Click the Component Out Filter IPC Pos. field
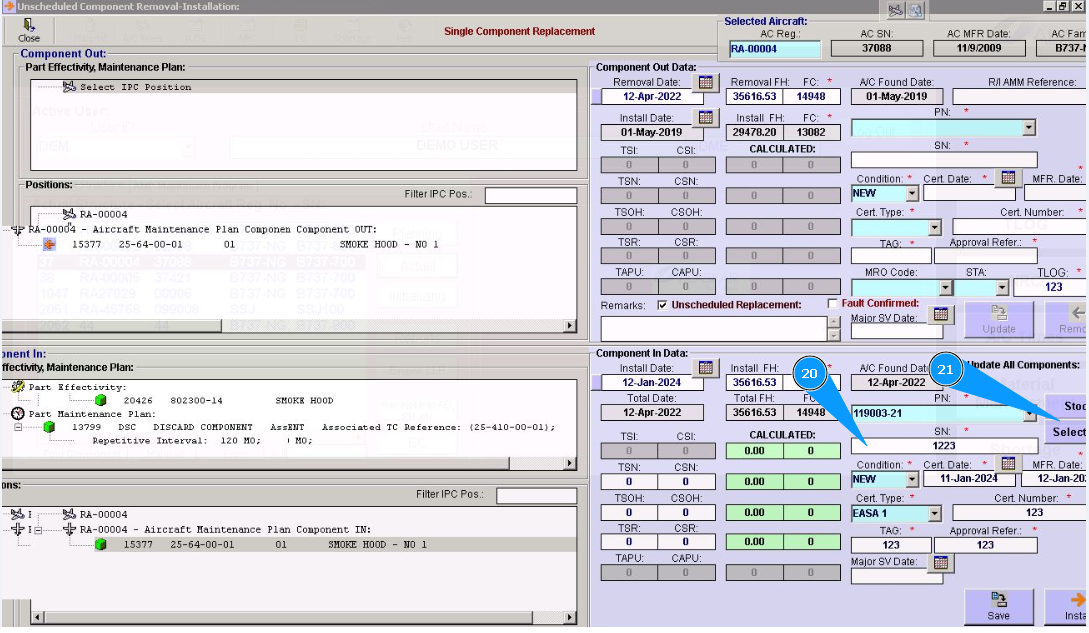The height and width of the screenshot is (633, 1089). 530,195
